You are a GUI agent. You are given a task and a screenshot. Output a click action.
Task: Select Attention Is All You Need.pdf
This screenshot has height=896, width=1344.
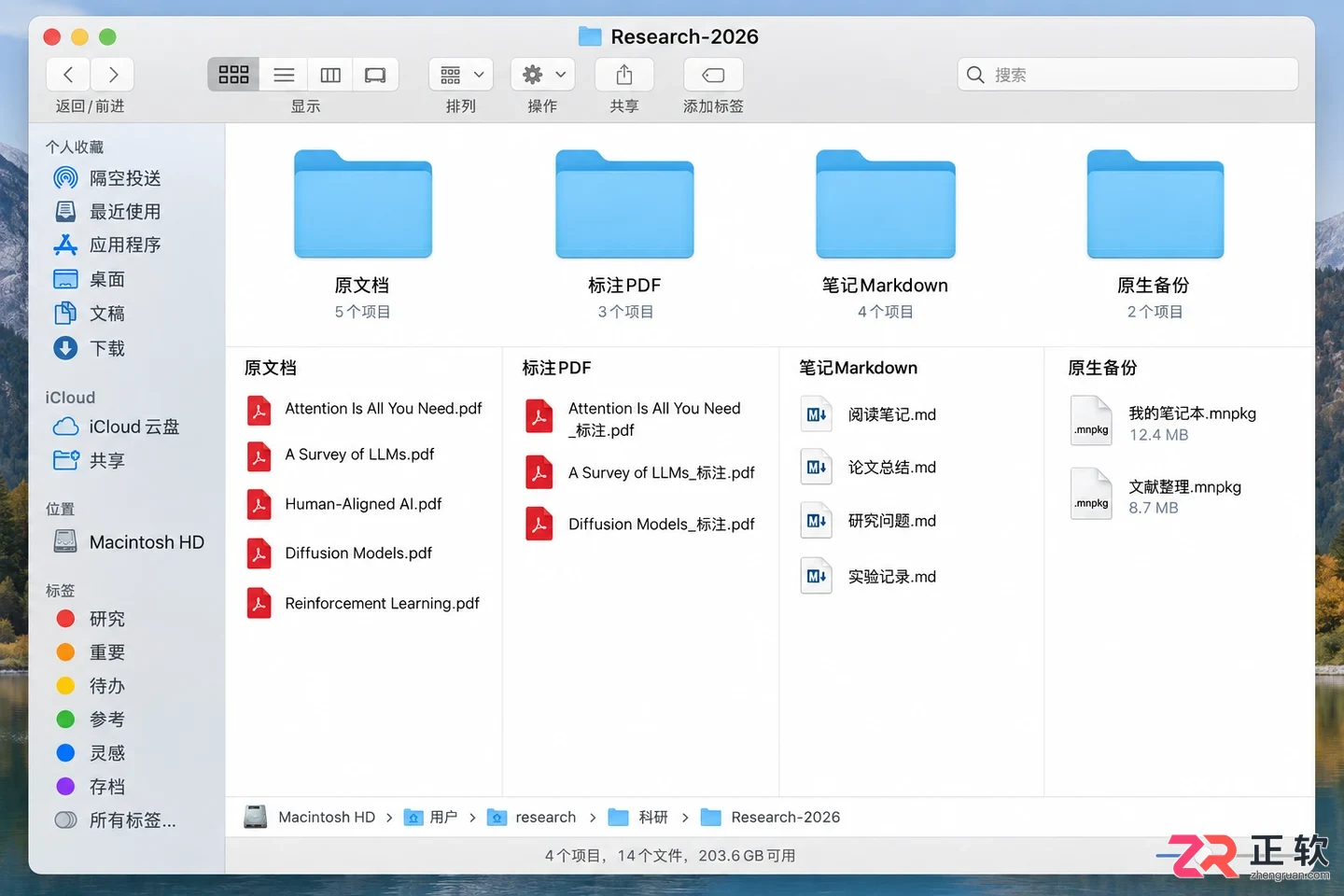click(x=365, y=409)
